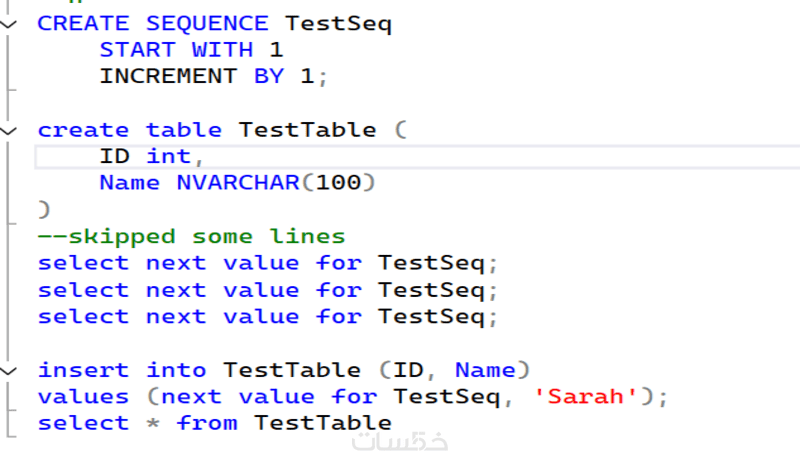Collapse the insert into TestTable block
The height and width of the screenshot is (460, 800).
[x=10, y=370]
